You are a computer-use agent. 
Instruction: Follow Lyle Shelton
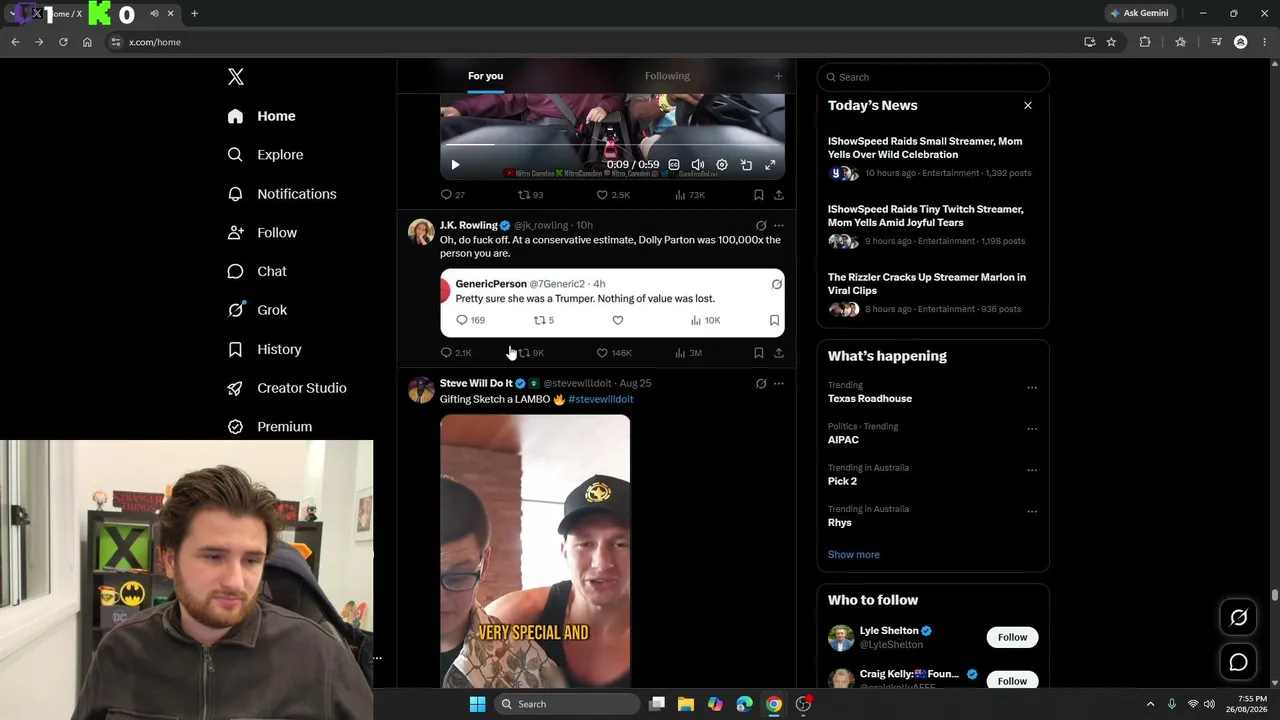(1012, 637)
